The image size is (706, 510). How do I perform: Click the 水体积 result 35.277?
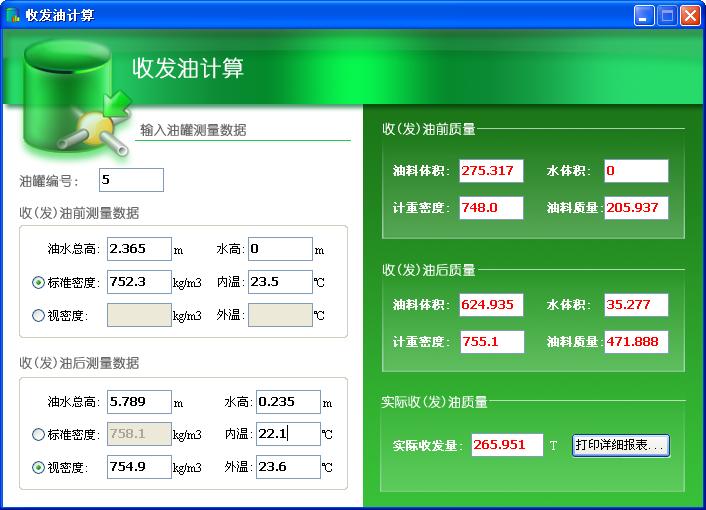pos(636,305)
